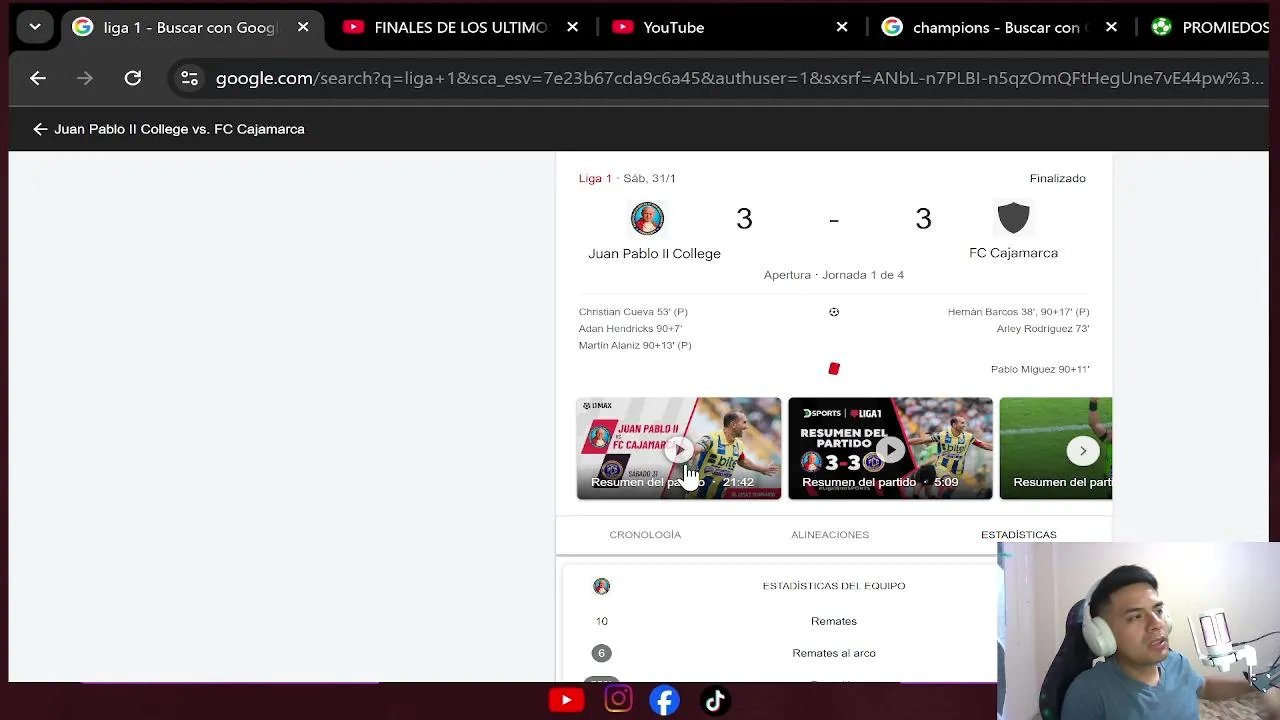This screenshot has width=1280, height=720.
Task: Click the soccer ball goals icon
Action: 834,312
